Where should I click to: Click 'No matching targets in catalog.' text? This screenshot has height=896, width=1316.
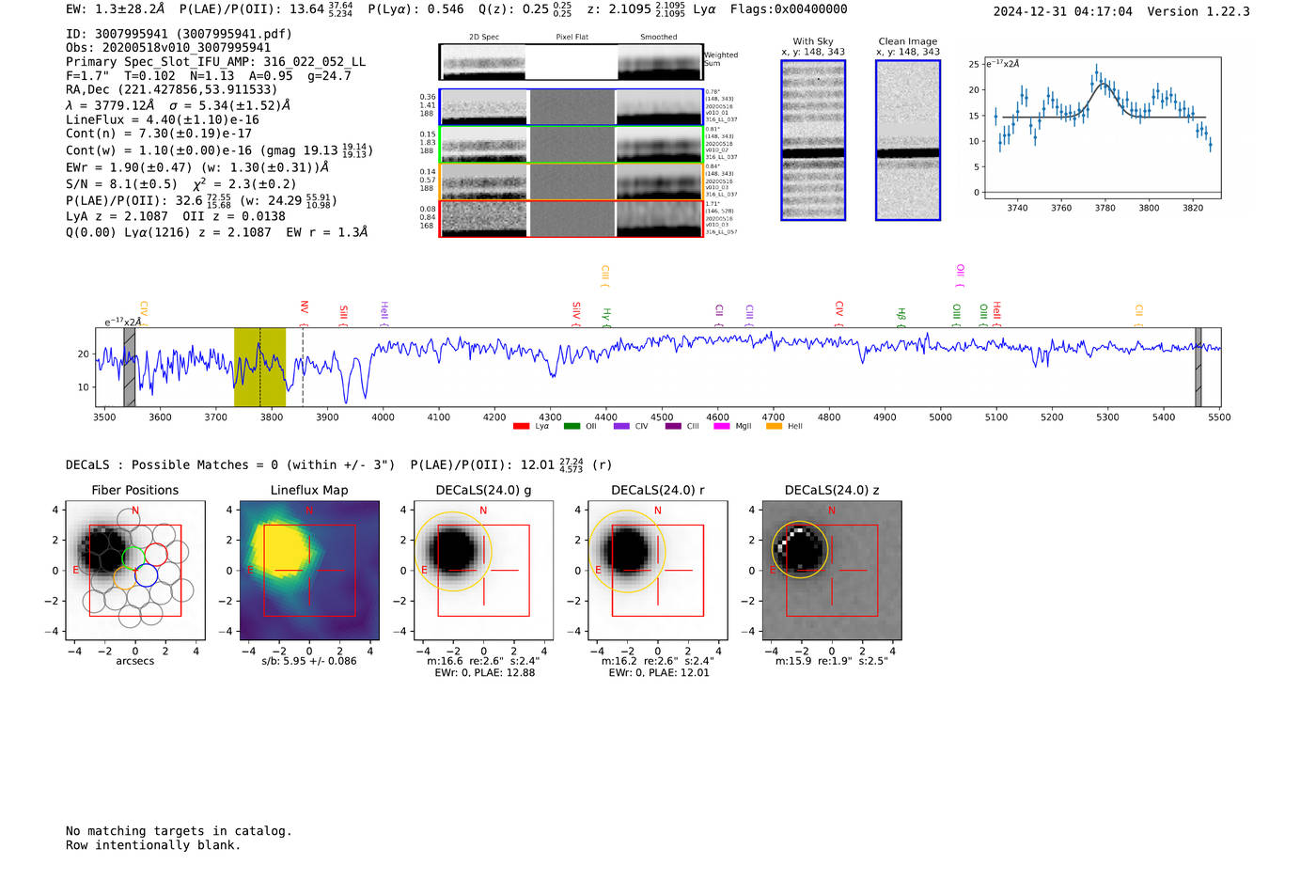pyautogui.click(x=179, y=831)
